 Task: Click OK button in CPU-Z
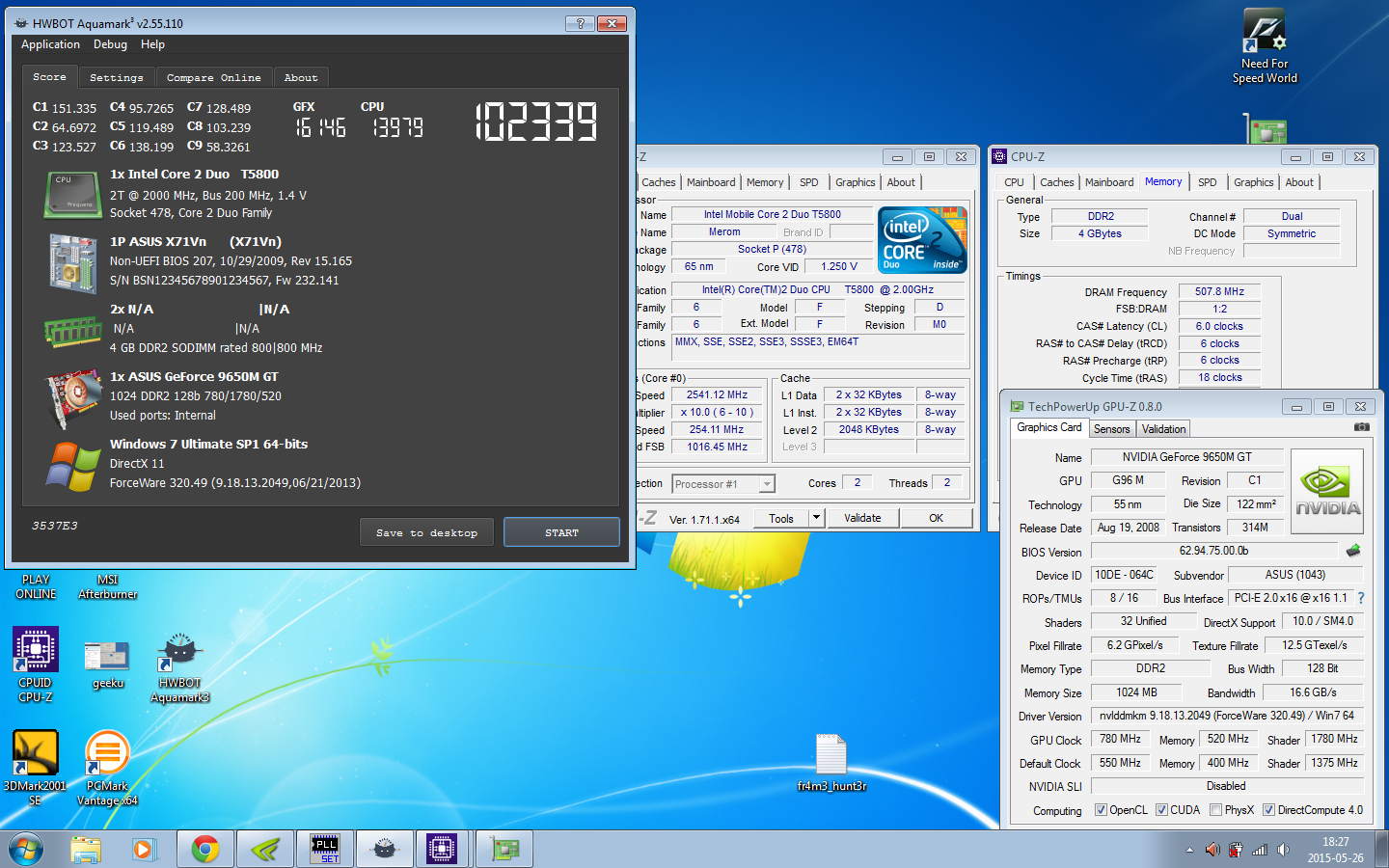point(936,518)
